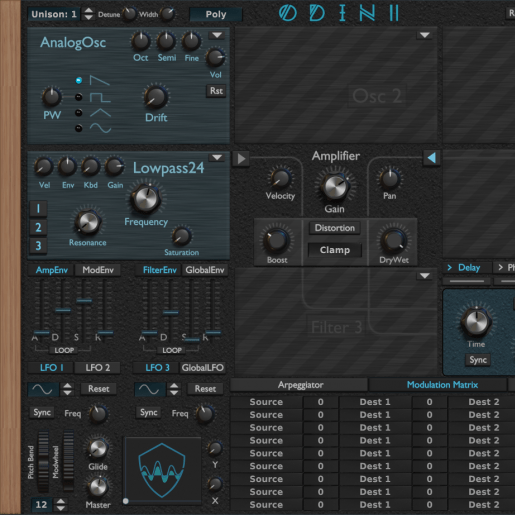The image size is (515, 515).
Task: Open the Lowpass24 filter type dropdown
Action: coord(217,157)
